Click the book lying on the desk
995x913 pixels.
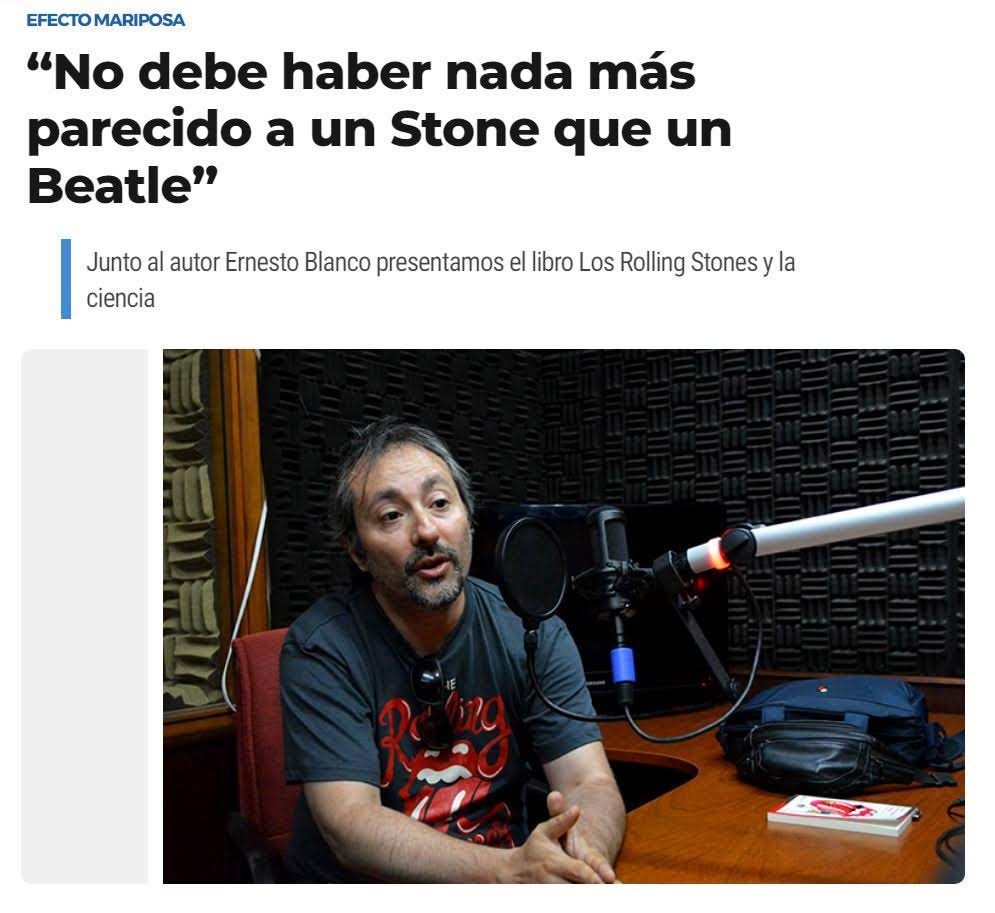pos(843,814)
